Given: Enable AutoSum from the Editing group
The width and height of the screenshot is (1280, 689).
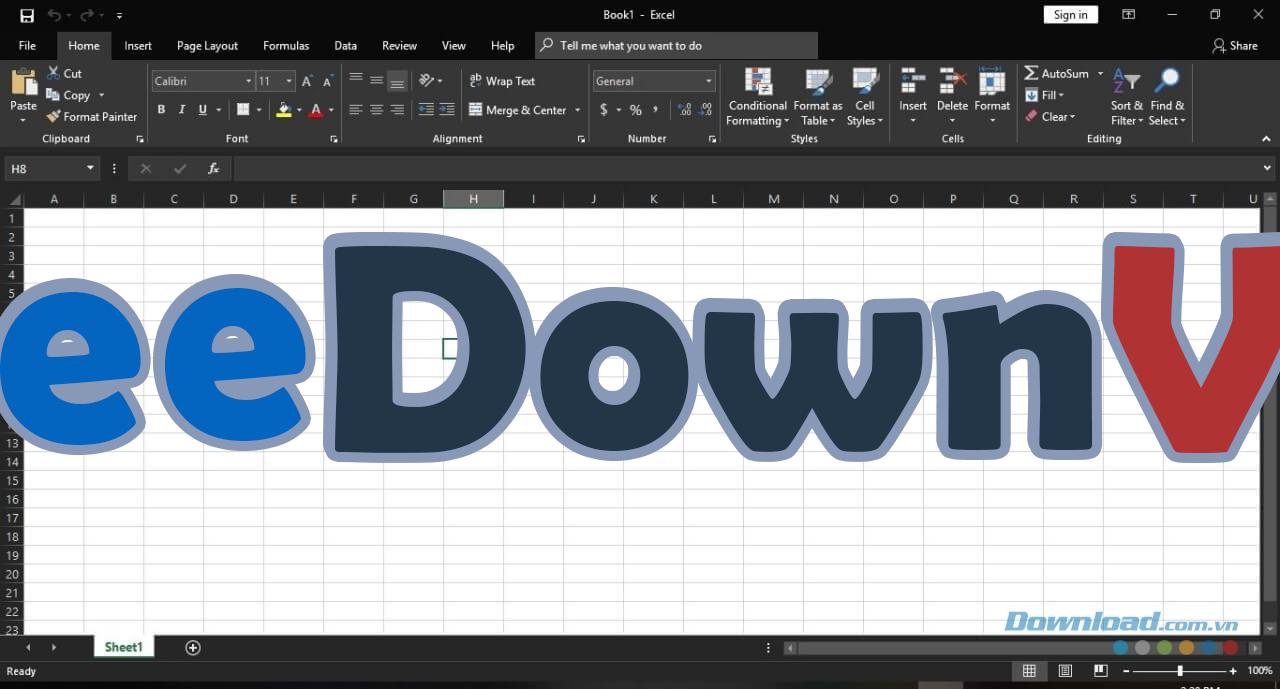Looking at the screenshot, I should pyautogui.click(x=1058, y=72).
